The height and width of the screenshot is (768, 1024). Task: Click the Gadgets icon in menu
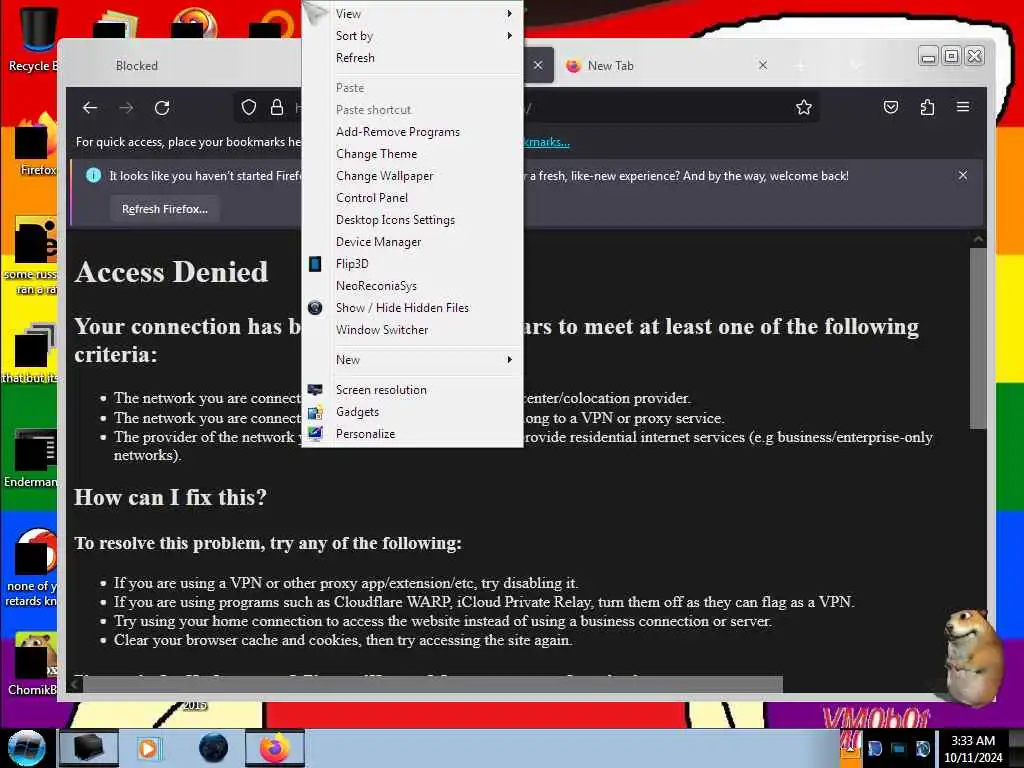(315, 412)
